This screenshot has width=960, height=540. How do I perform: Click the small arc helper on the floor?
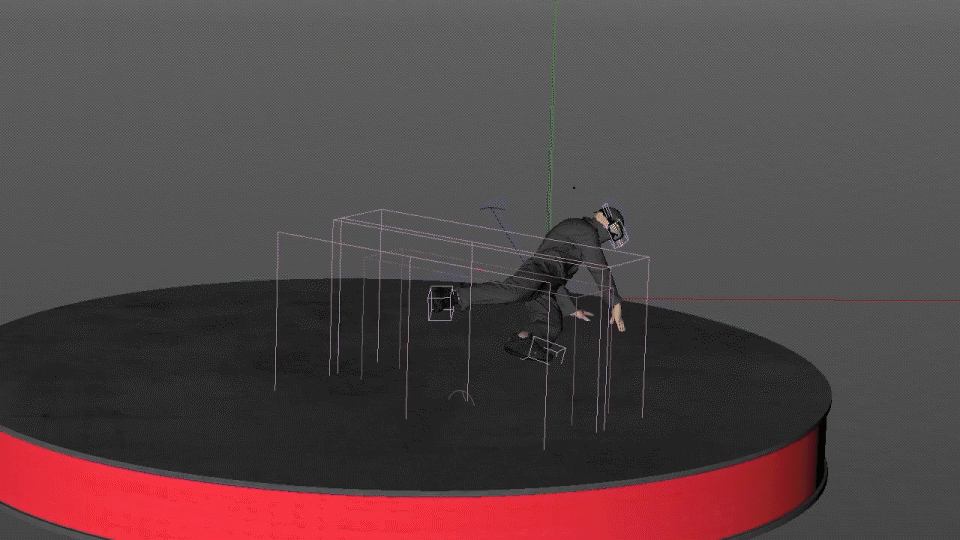click(x=462, y=397)
